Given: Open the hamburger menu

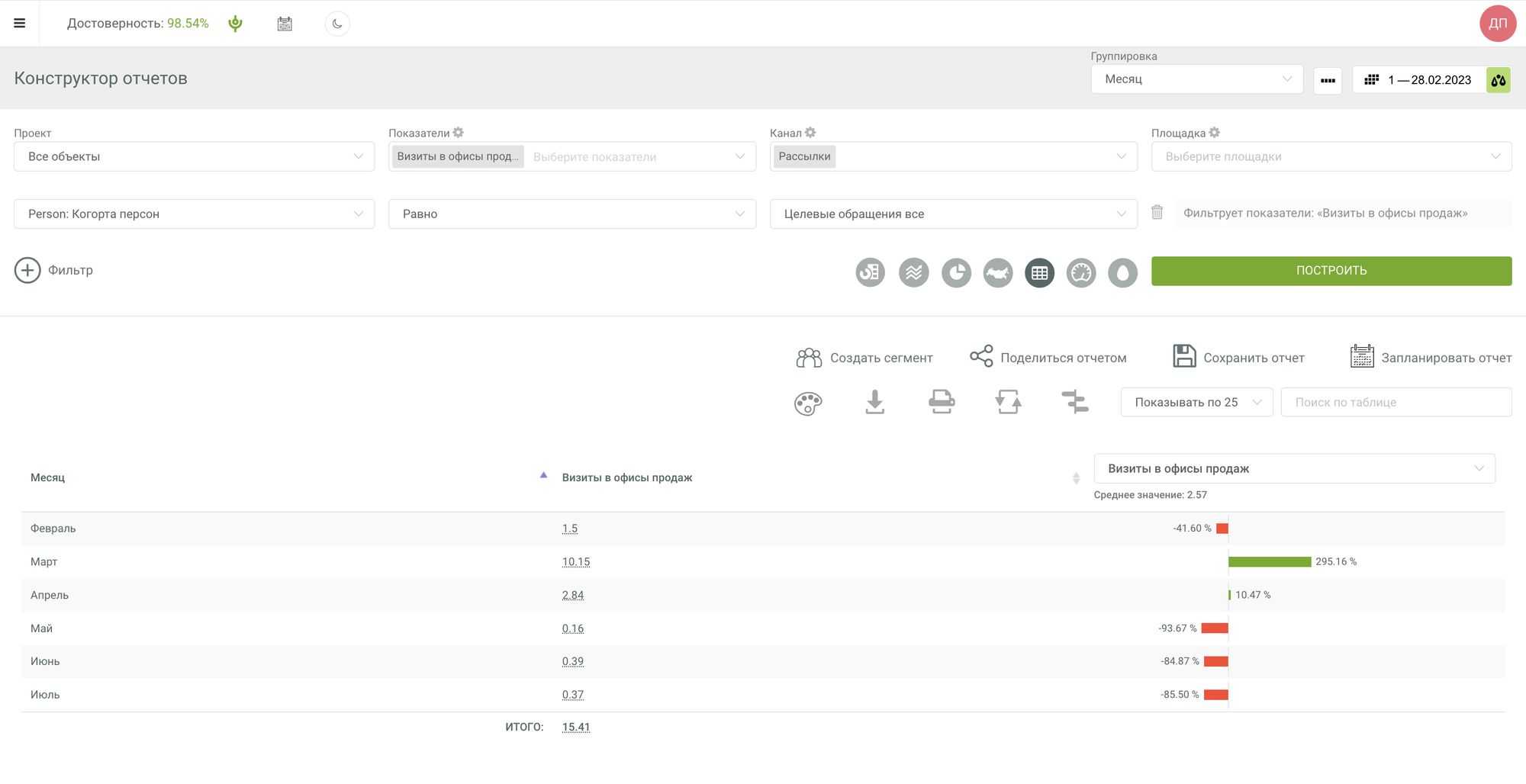Looking at the screenshot, I should [x=20, y=23].
